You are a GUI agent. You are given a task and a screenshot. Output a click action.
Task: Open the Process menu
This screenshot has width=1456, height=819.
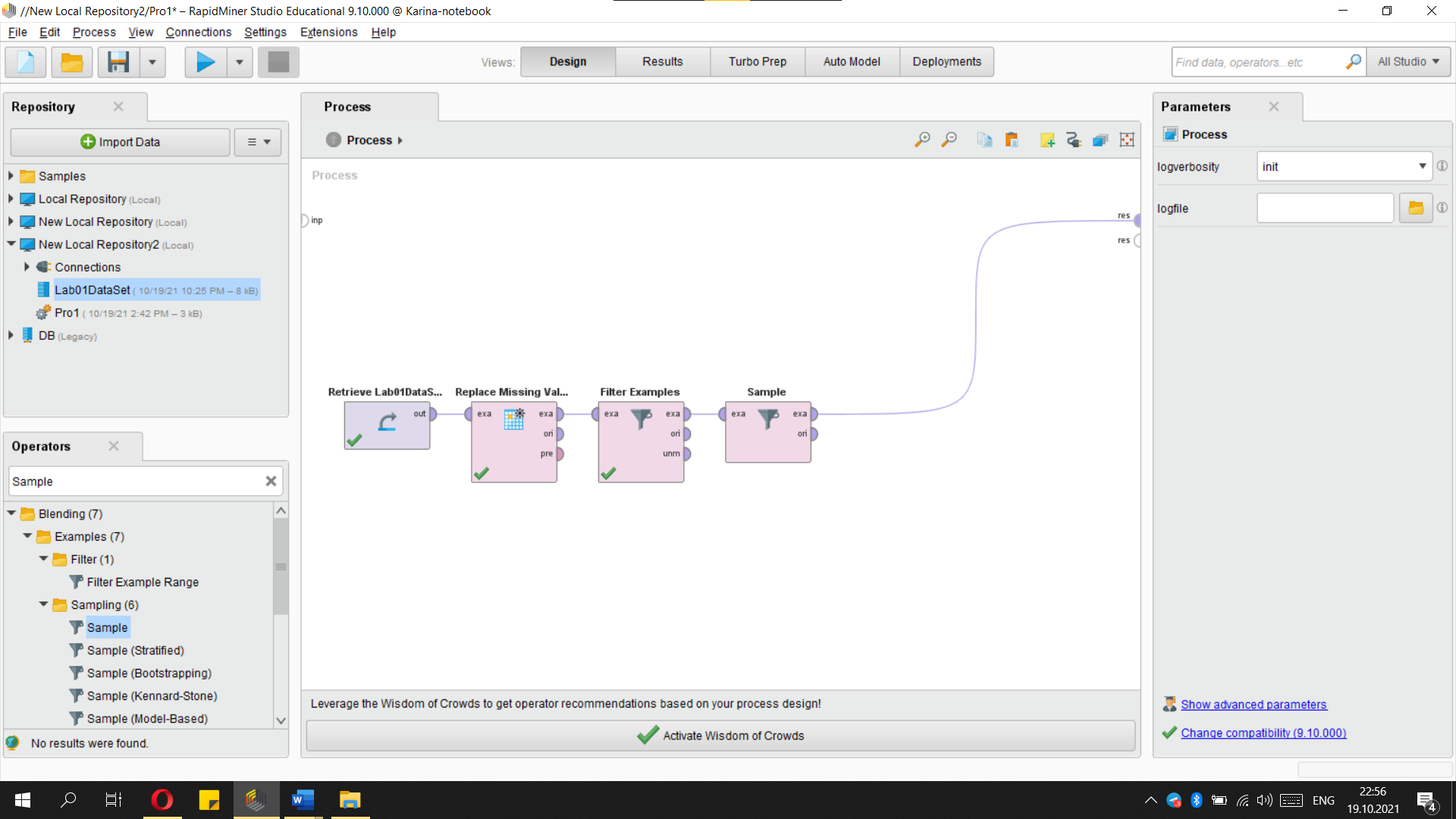94,32
